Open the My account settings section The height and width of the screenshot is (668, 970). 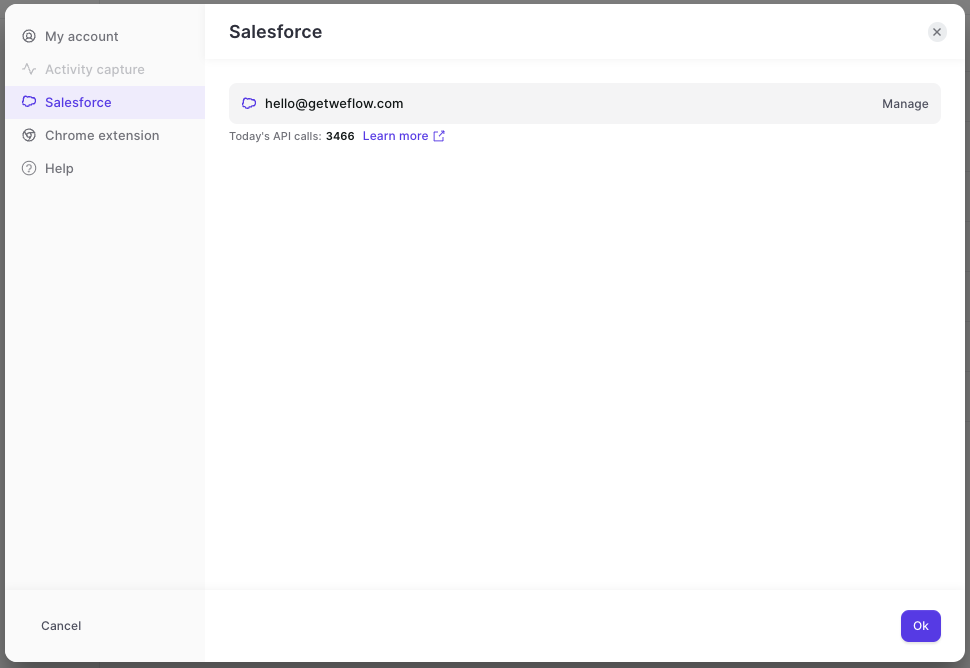[x=105, y=36]
